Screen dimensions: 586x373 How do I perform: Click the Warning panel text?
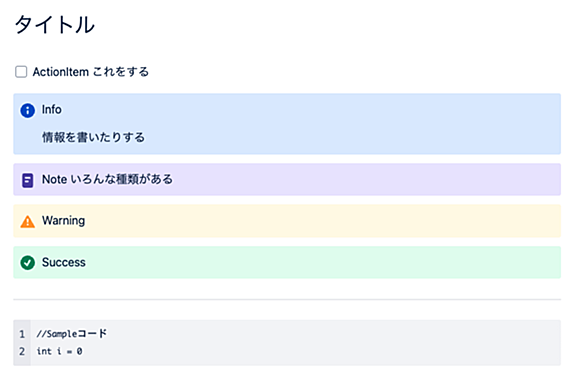coord(64,221)
